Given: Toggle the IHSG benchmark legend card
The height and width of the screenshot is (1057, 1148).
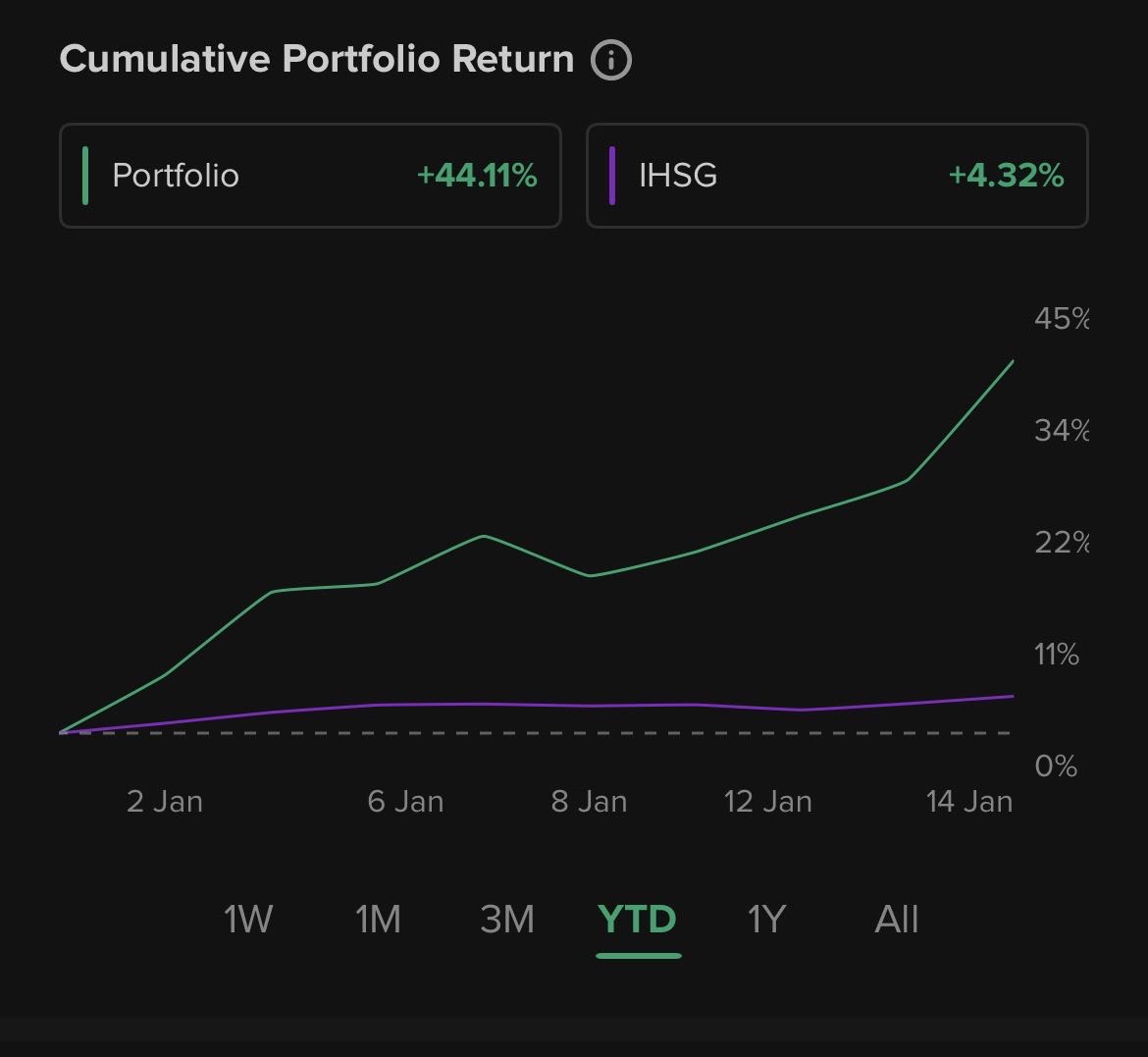Looking at the screenshot, I should (837, 176).
